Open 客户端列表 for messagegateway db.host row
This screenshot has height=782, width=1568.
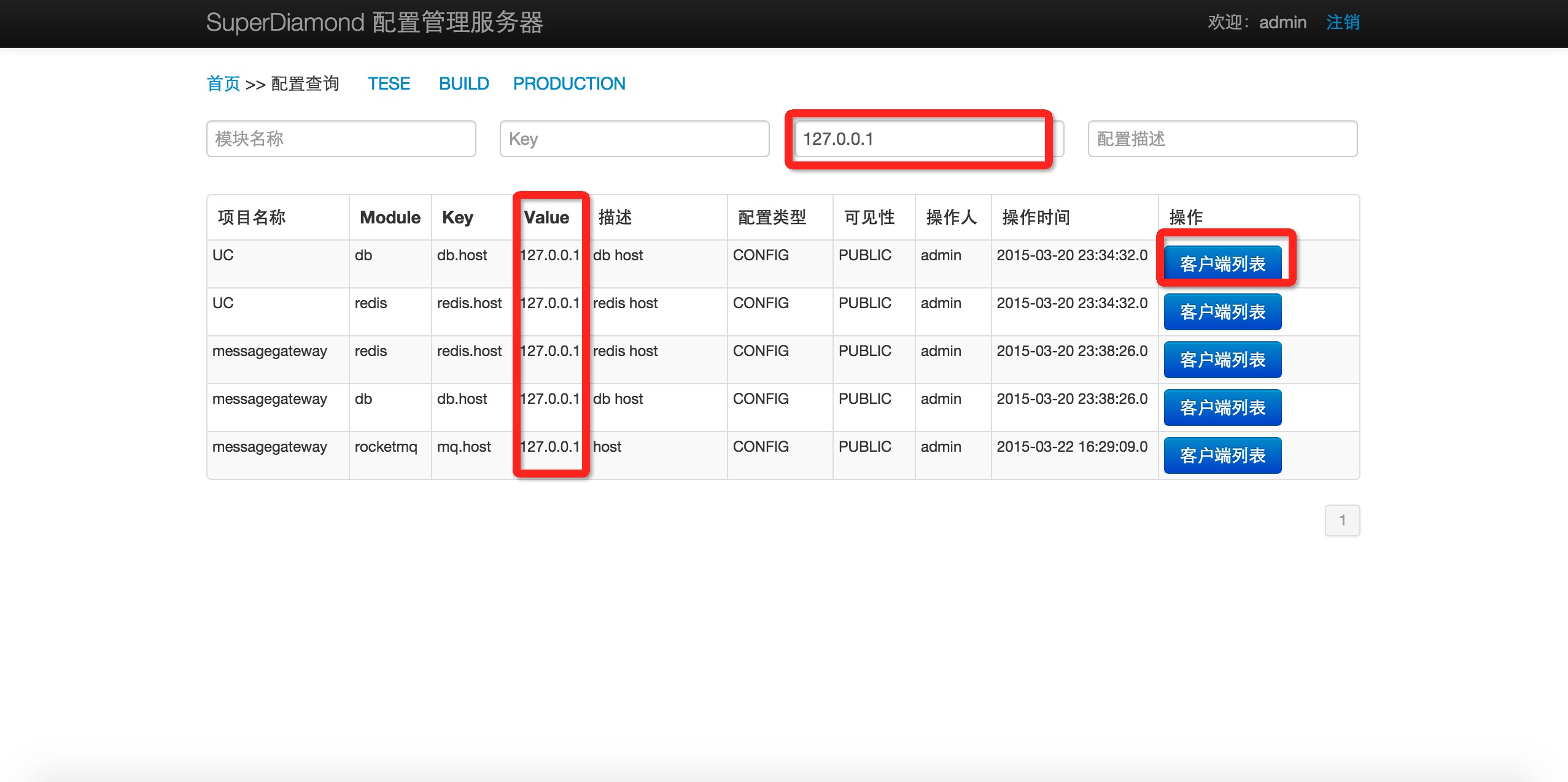1222,408
